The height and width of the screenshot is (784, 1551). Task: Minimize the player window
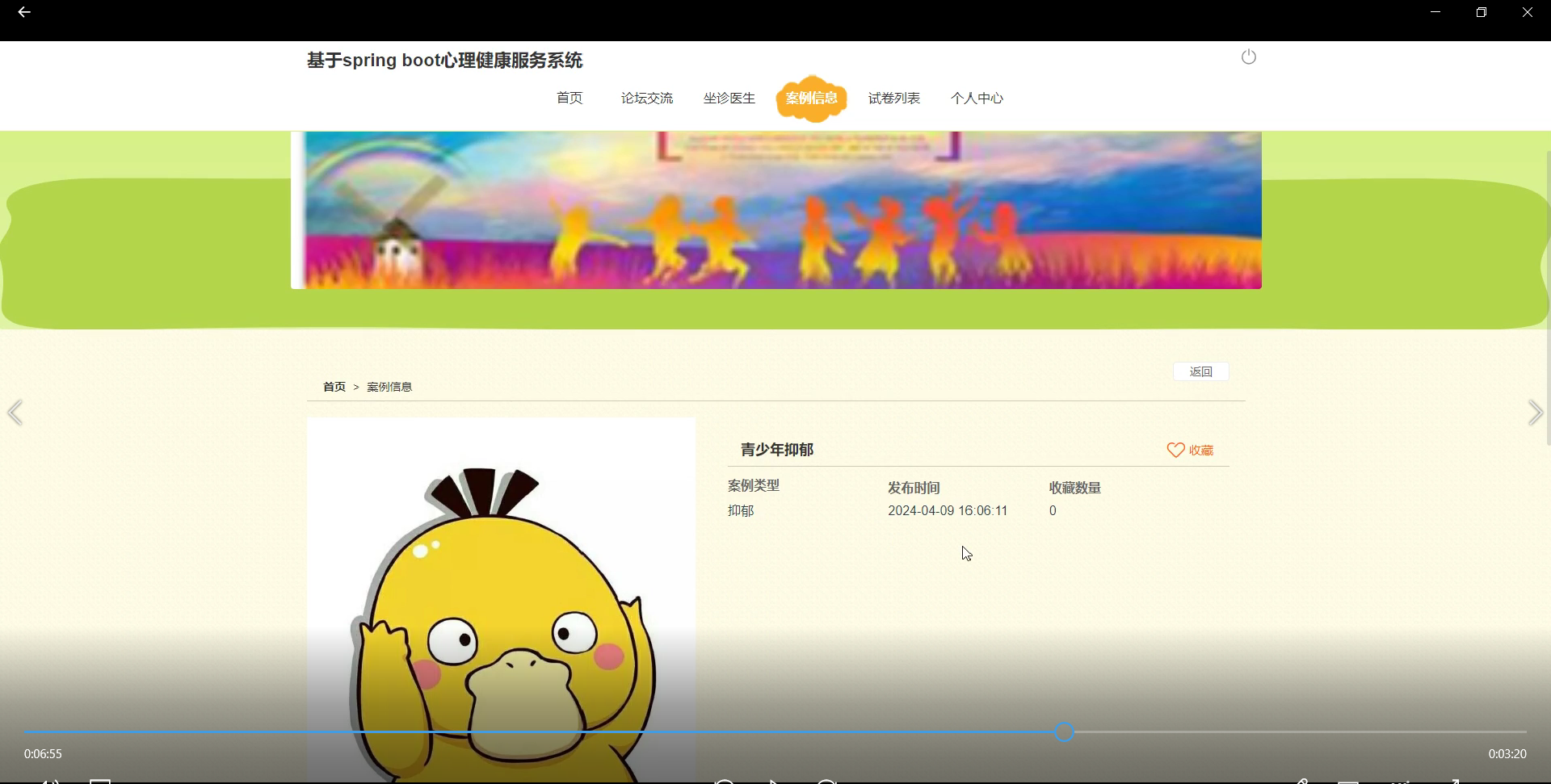[1435, 12]
